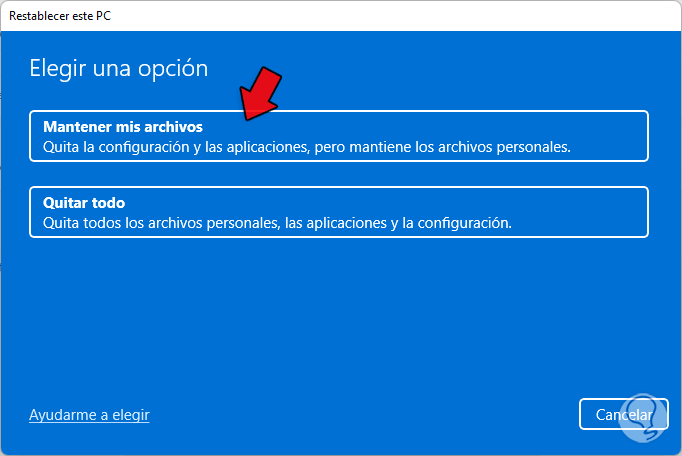This screenshot has width=682, height=456.
Task: Click description 'Quita todos los archivos personales'
Action: pyautogui.click(x=161, y=223)
